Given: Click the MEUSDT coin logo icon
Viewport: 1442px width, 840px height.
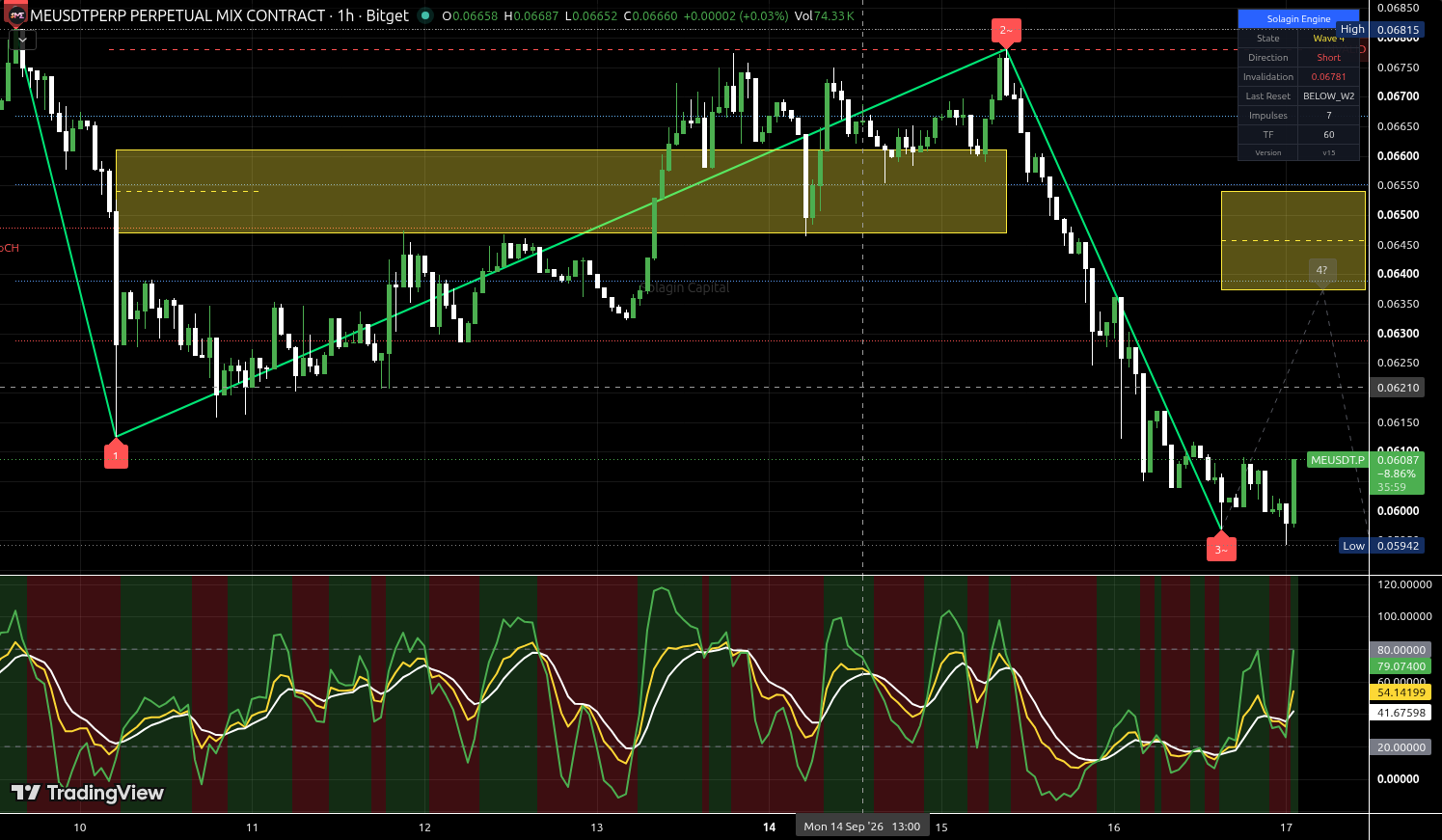Looking at the screenshot, I should coord(16,15).
